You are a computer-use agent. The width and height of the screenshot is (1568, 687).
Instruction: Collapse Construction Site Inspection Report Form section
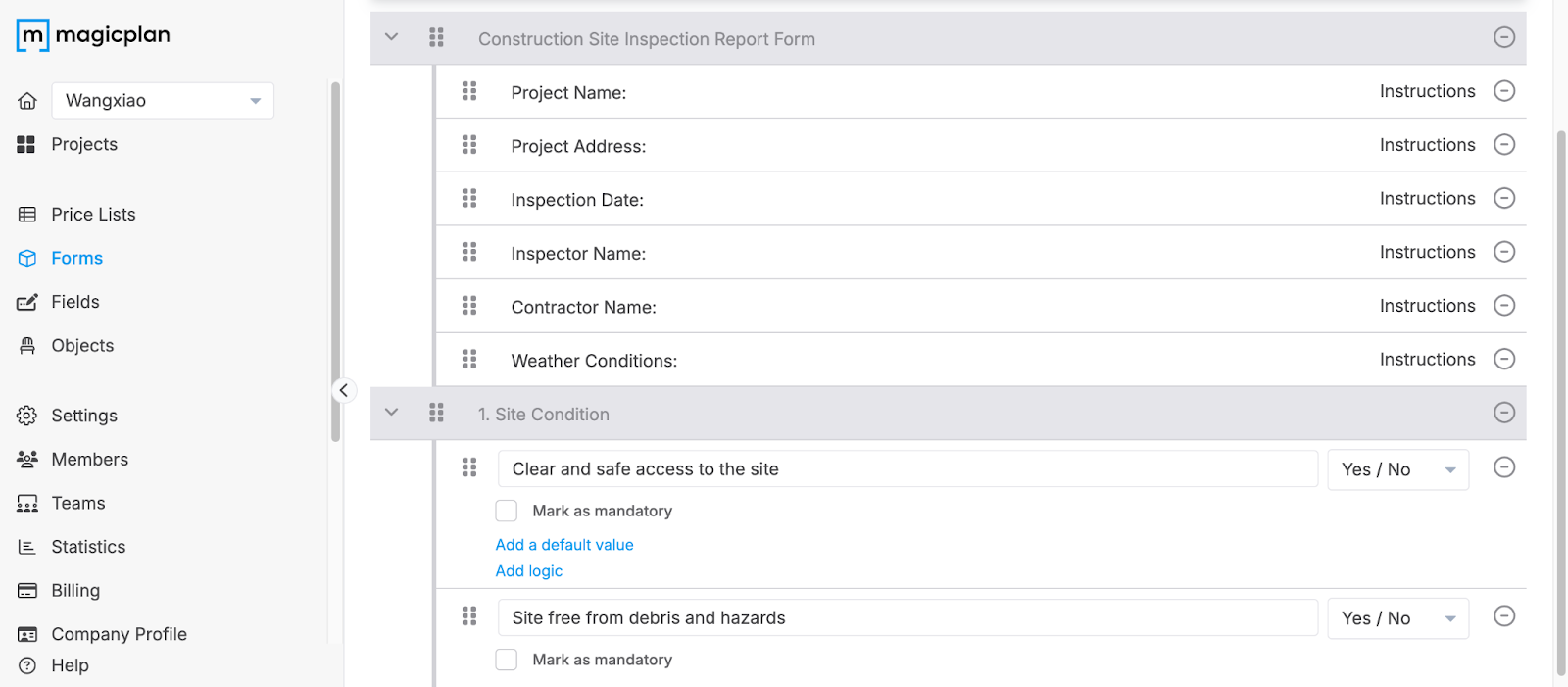coord(392,37)
